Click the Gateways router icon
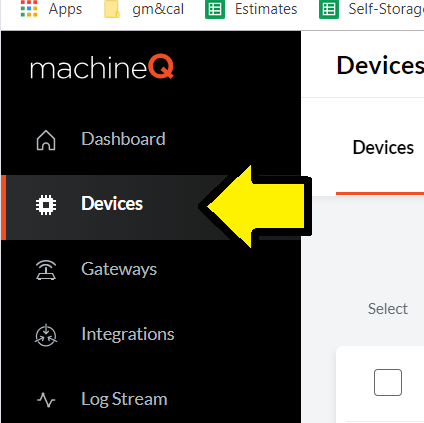 tap(46, 270)
